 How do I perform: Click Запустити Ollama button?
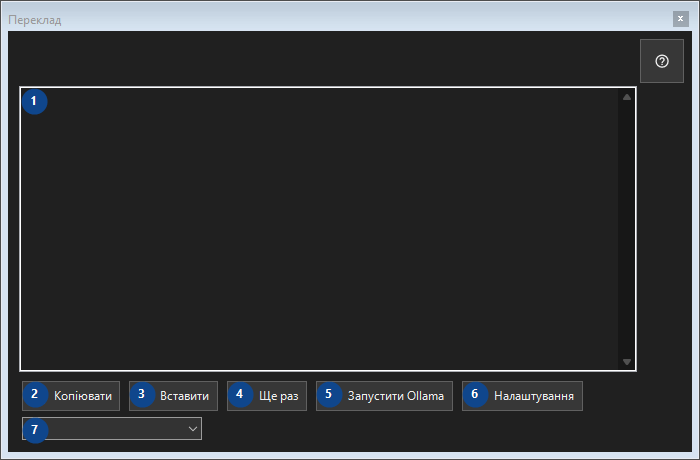(x=384, y=396)
